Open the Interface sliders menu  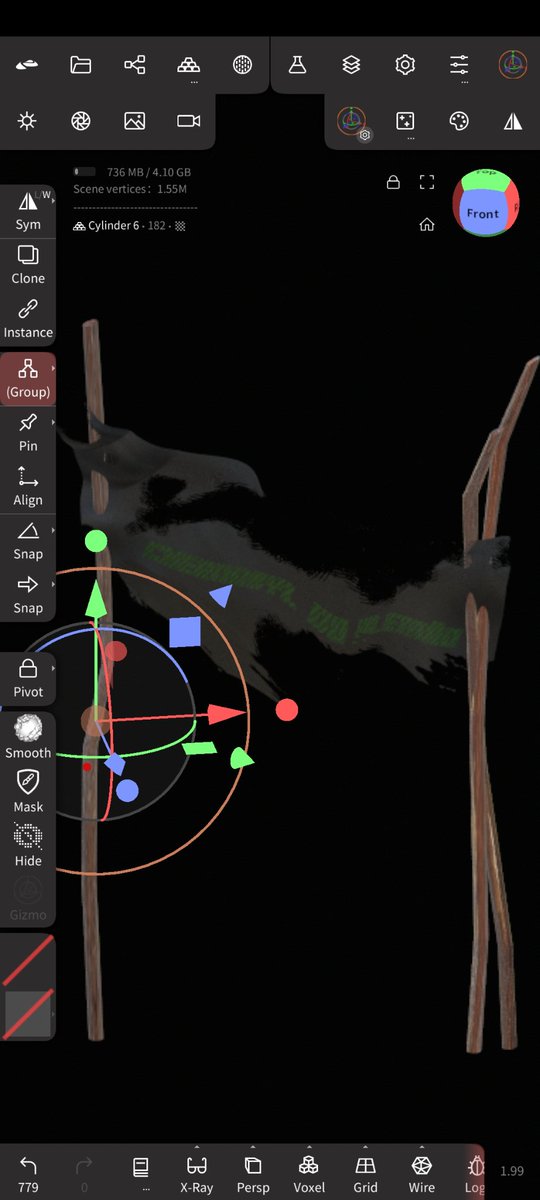pyautogui.click(x=459, y=65)
